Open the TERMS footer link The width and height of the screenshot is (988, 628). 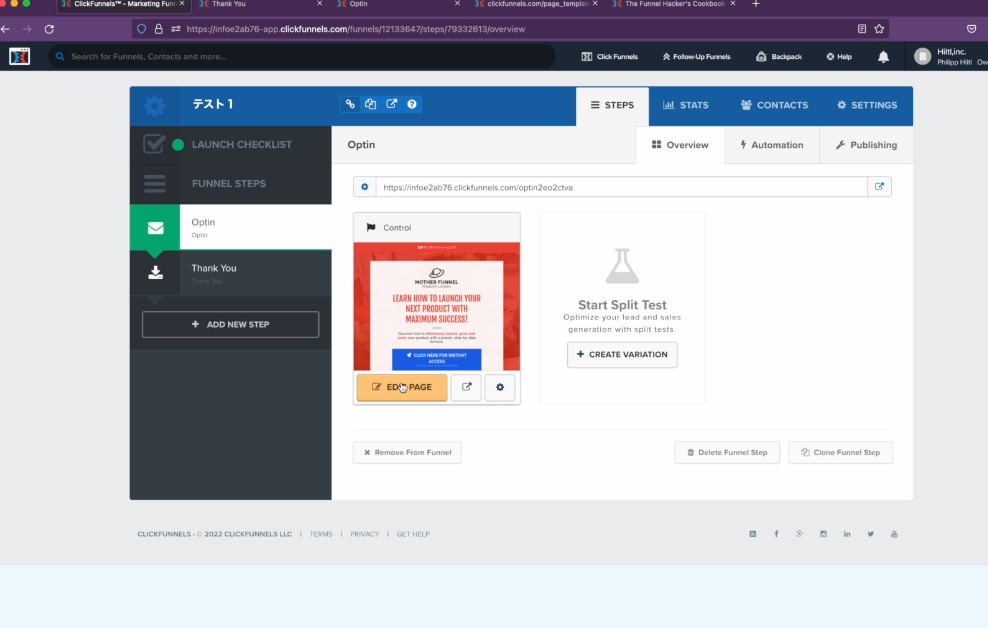pyautogui.click(x=321, y=534)
